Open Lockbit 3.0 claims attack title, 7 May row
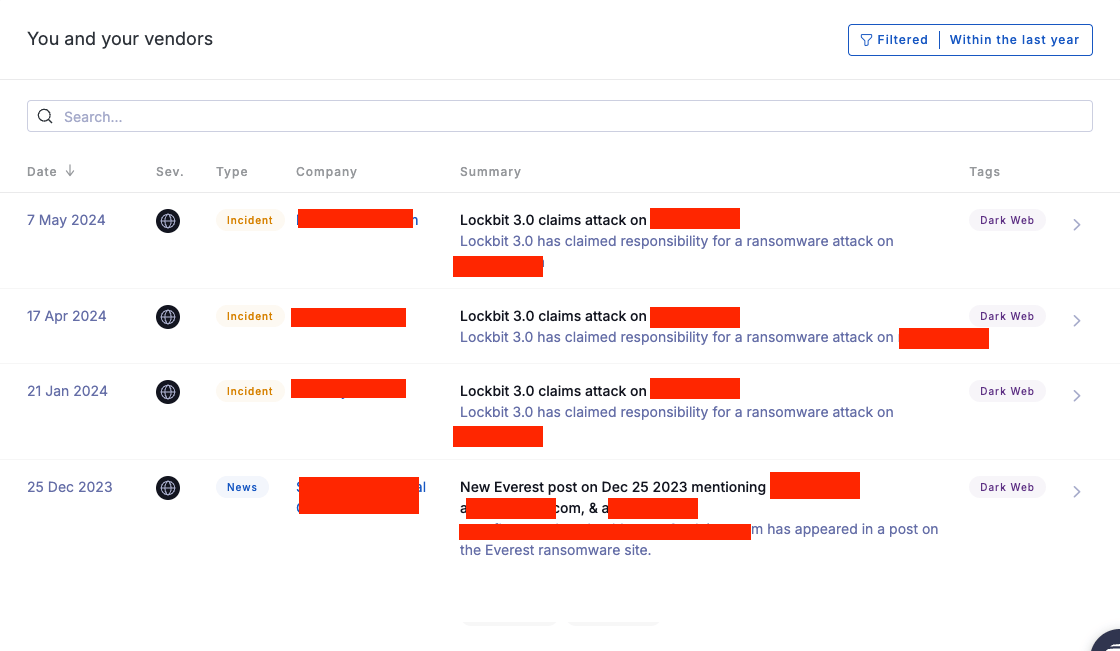Screen dimensions: 1120x651 click(x=553, y=220)
